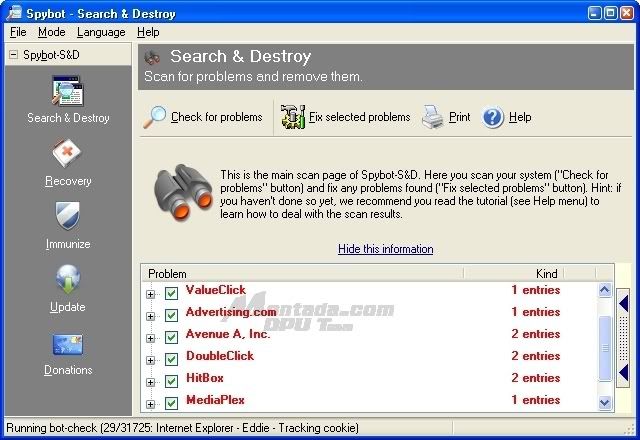Open the Mode menu

[51, 32]
